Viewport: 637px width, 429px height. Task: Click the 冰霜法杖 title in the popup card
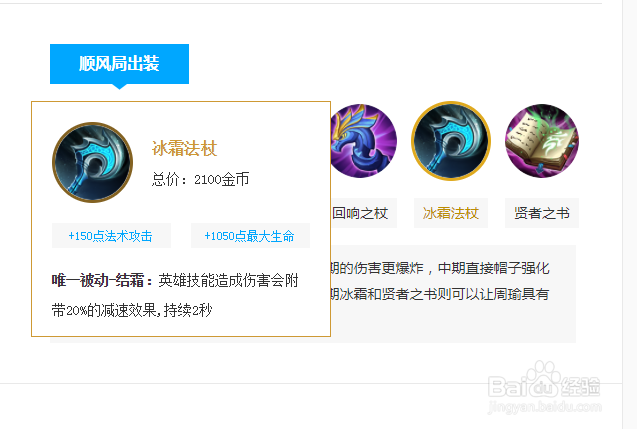184,148
